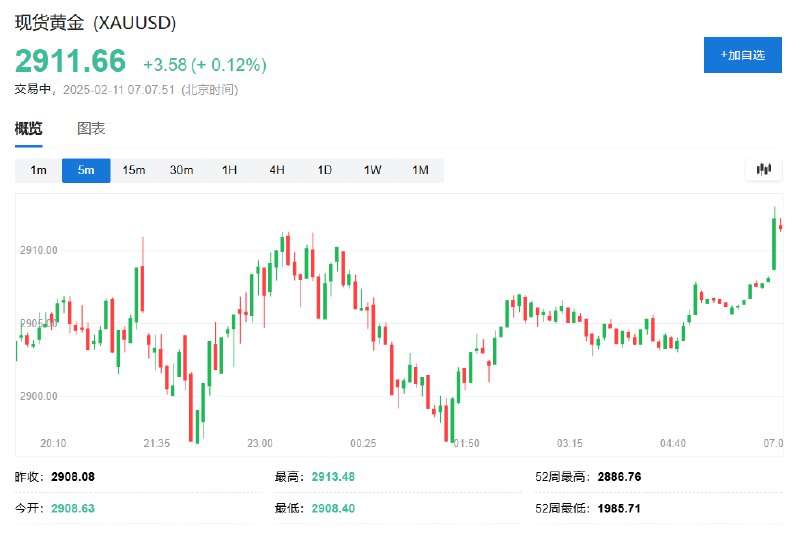Click the 最高 value 2913.48

pos(333,477)
